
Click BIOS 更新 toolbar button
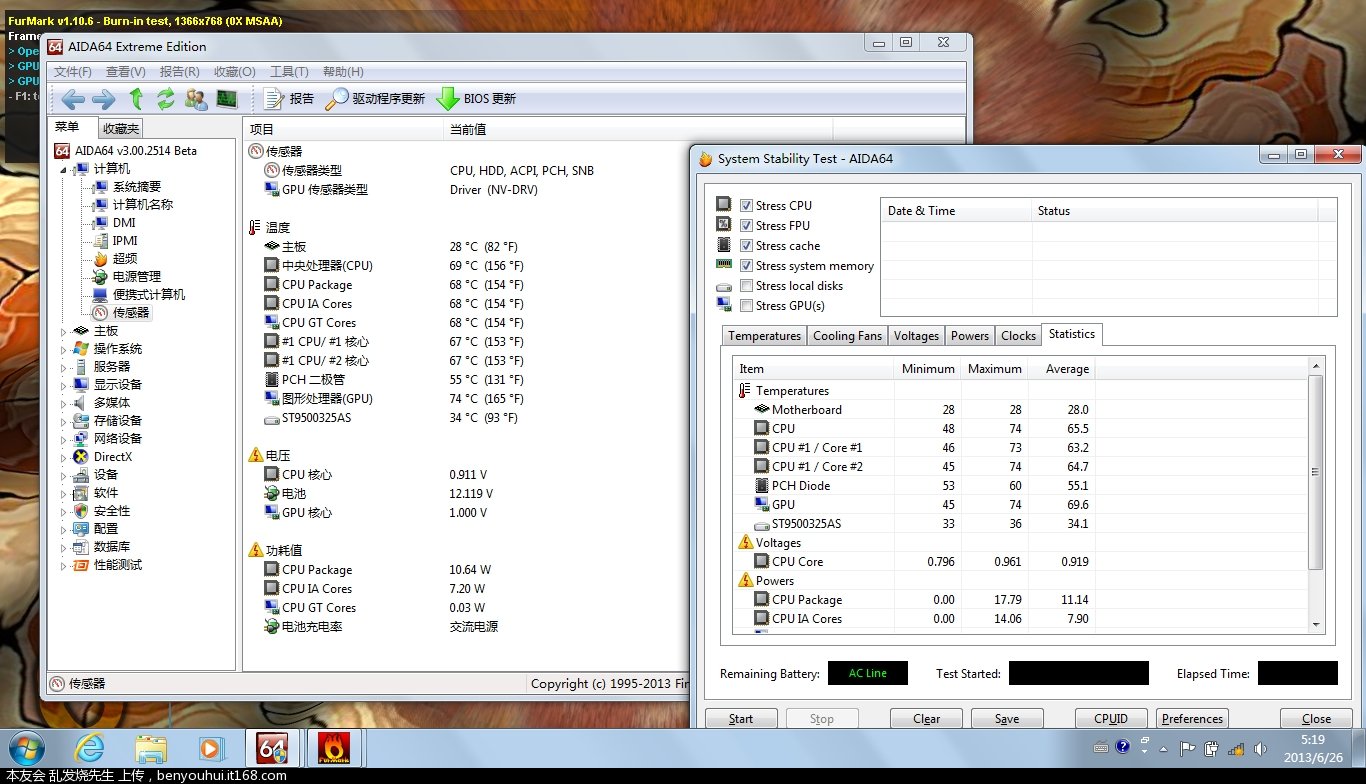click(x=477, y=99)
